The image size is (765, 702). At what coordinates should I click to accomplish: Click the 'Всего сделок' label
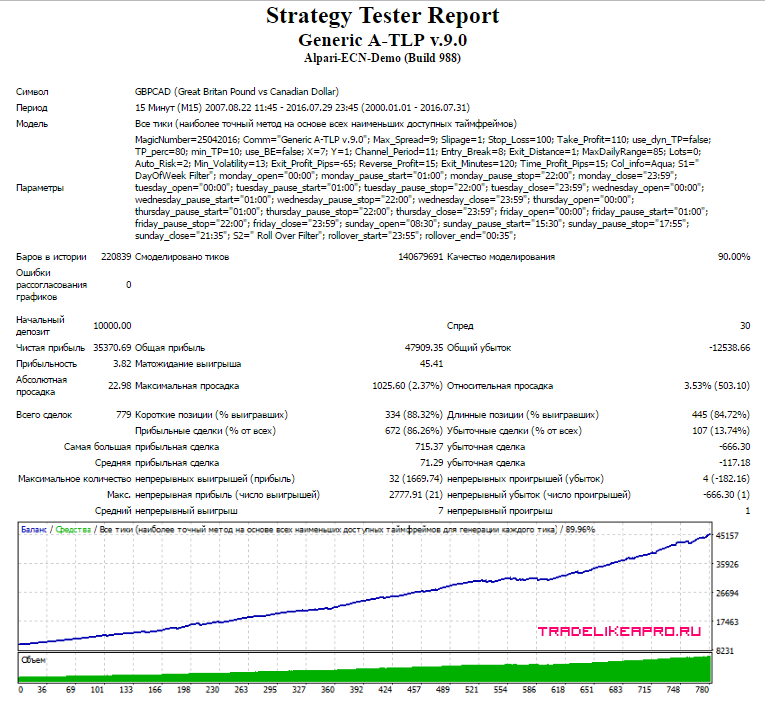point(44,415)
